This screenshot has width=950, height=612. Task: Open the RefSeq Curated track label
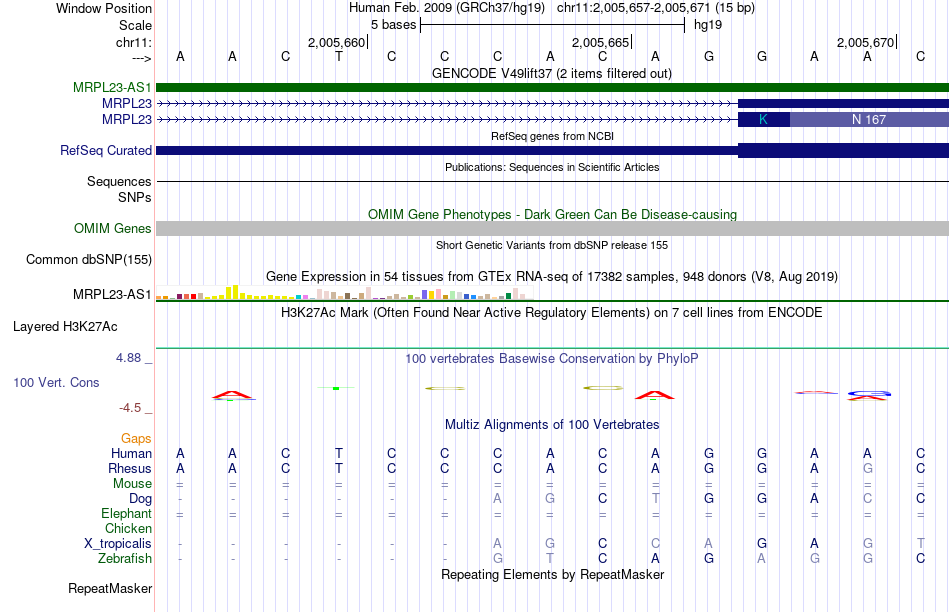pos(106,150)
